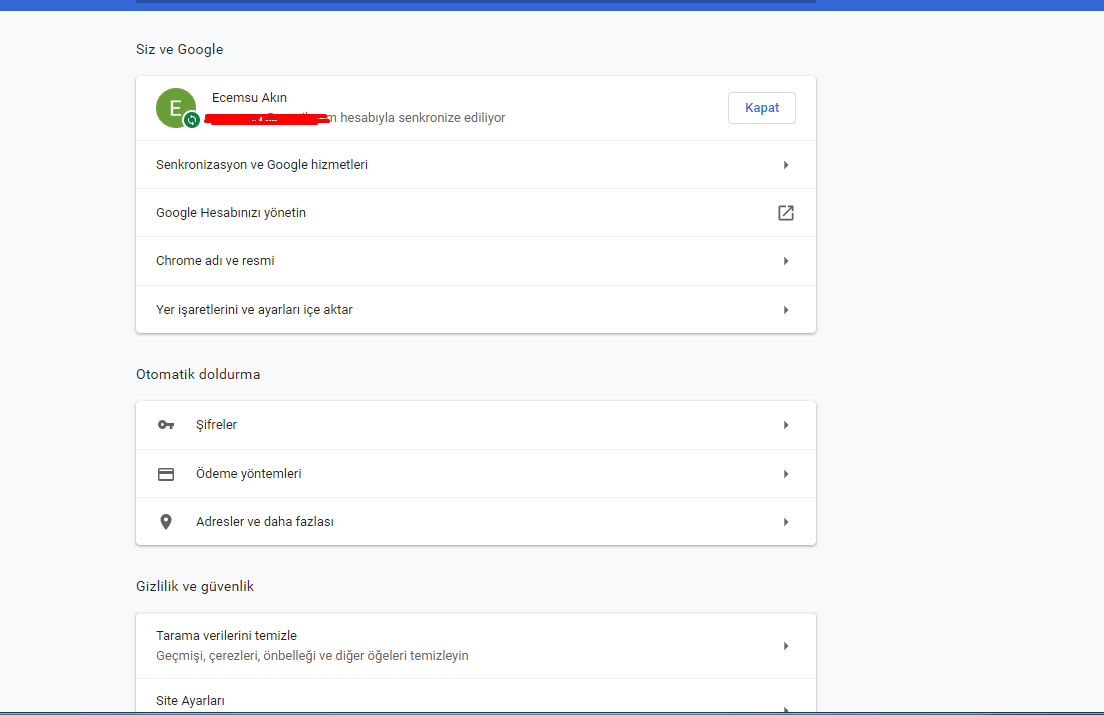Click the Otomatik doldurma section heading
Viewport: 1104px width, 715px height.
tap(198, 374)
